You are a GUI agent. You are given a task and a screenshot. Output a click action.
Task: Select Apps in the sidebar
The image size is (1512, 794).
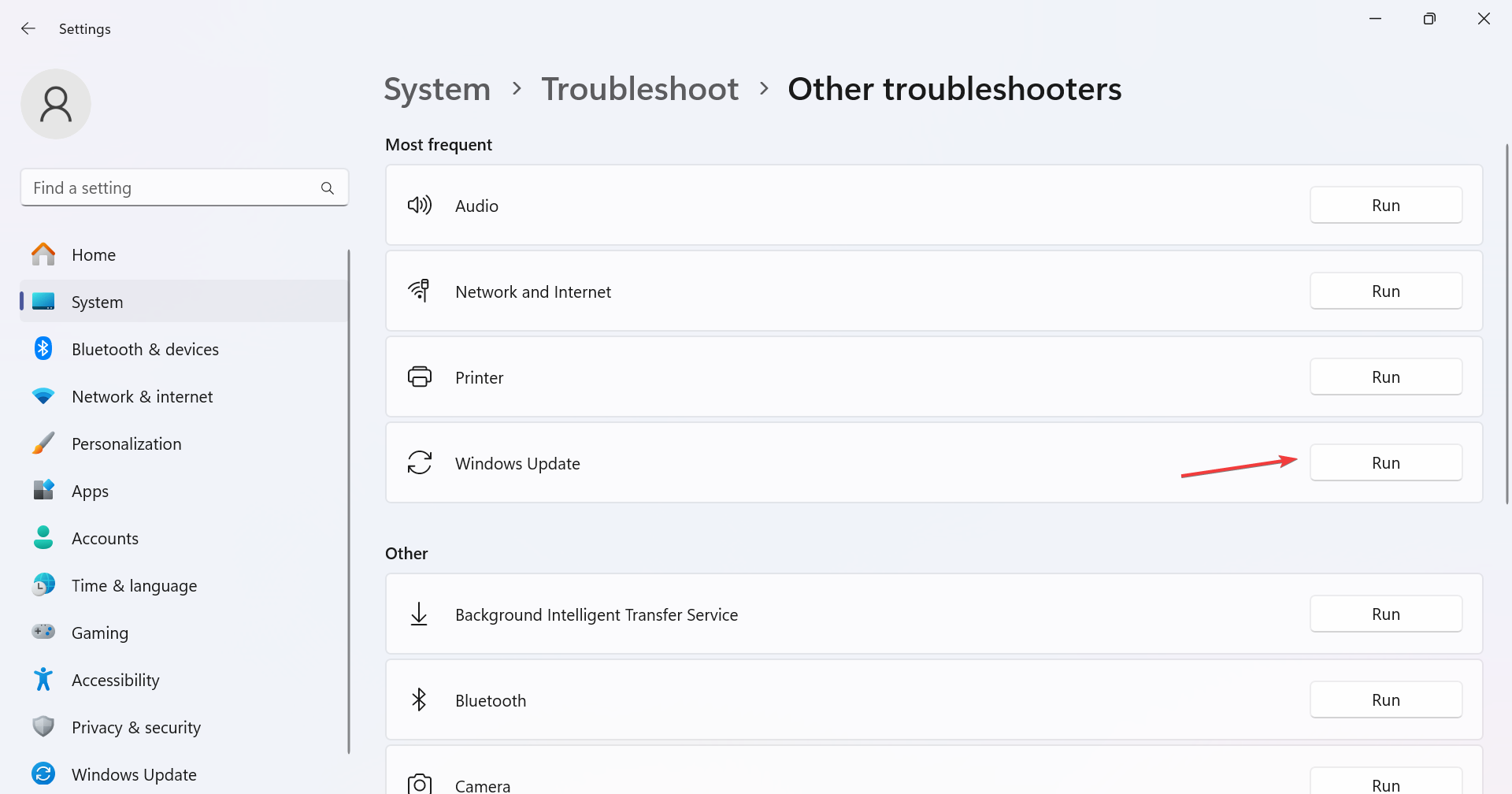click(x=90, y=492)
